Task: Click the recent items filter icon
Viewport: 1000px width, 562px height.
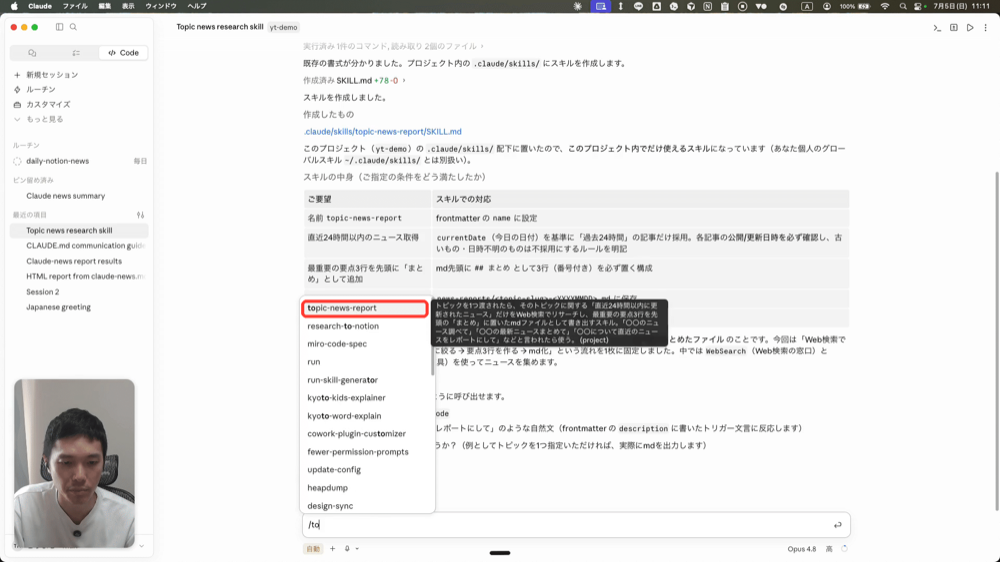Action: tap(140, 215)
